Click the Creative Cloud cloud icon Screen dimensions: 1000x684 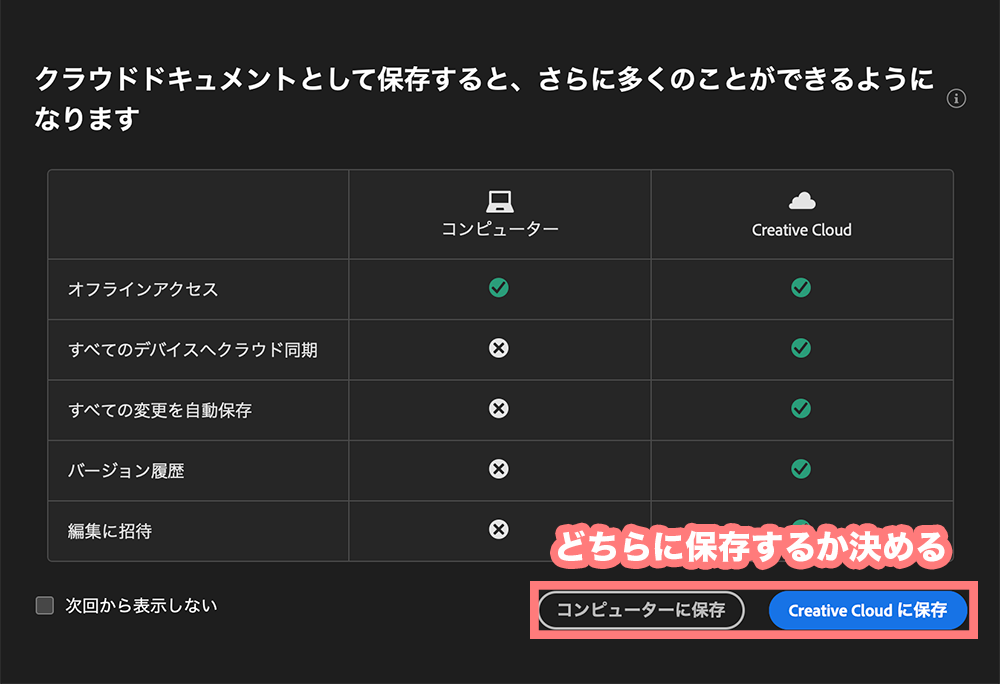point(801,201)
